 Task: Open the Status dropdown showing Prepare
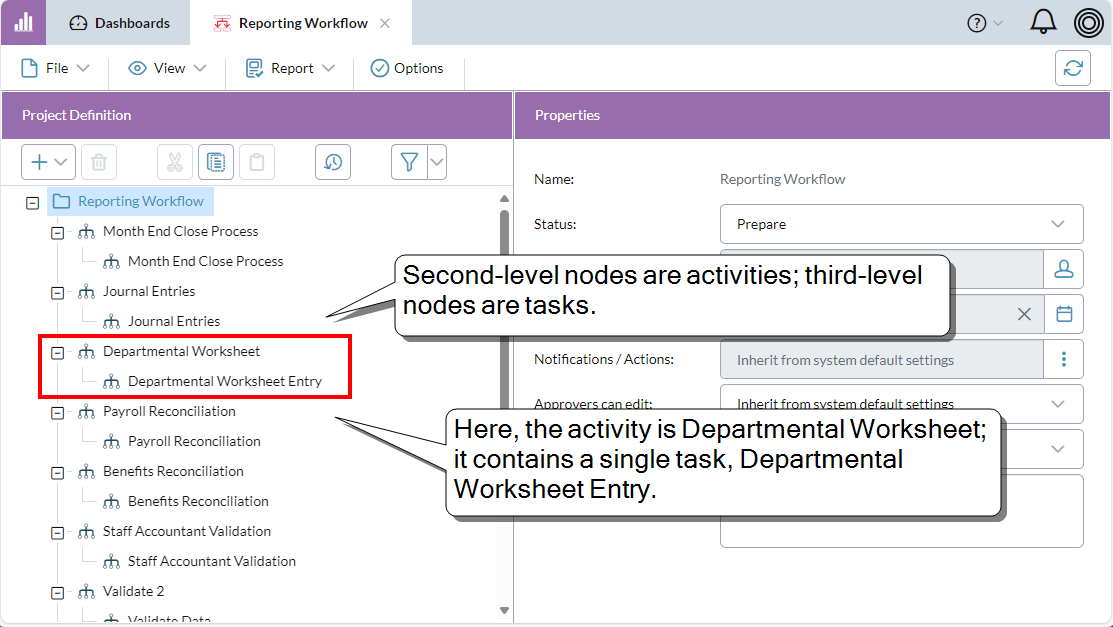coord(901,224)
